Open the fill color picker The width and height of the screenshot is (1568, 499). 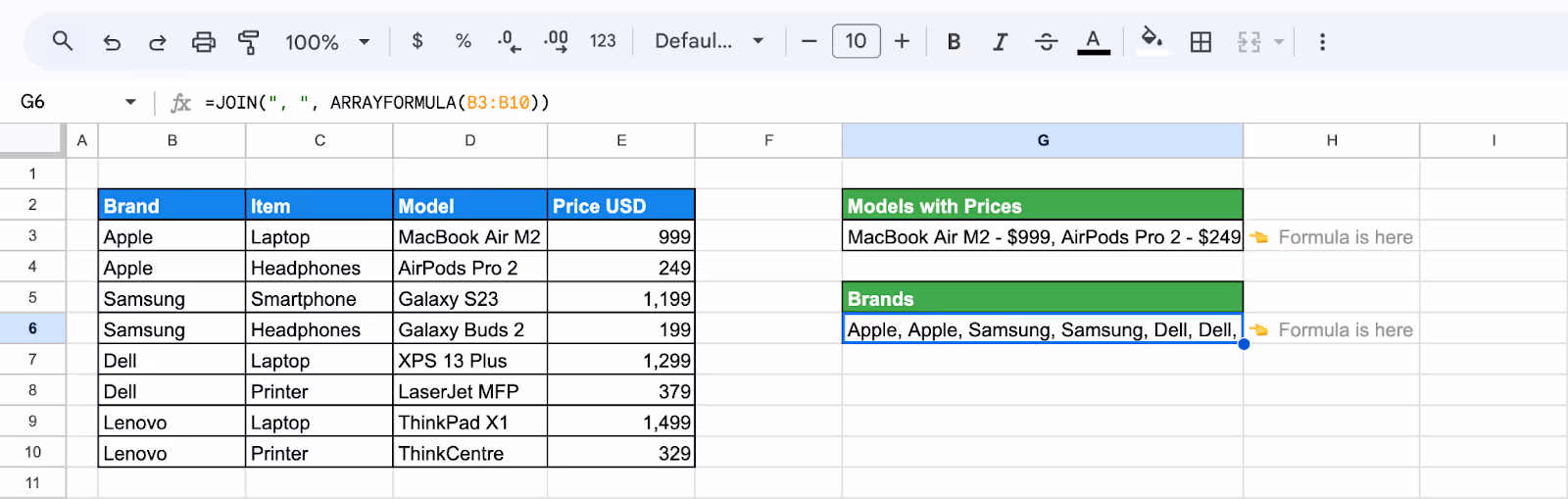[1152, 40]
